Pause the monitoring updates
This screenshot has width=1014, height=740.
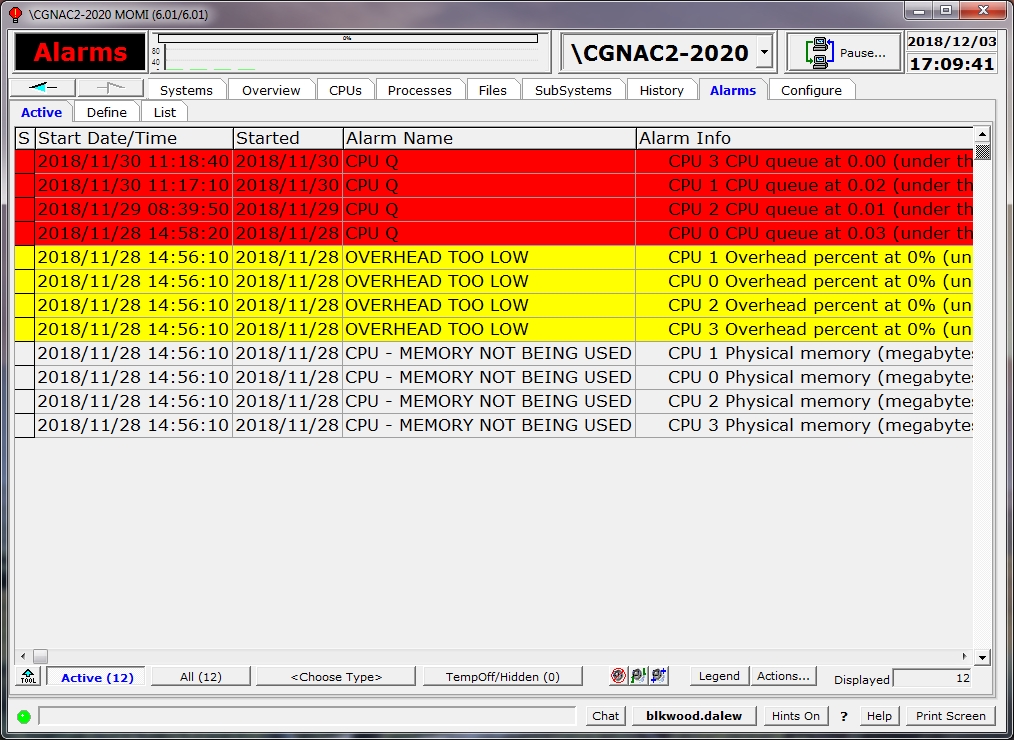(x=844, y=53)
